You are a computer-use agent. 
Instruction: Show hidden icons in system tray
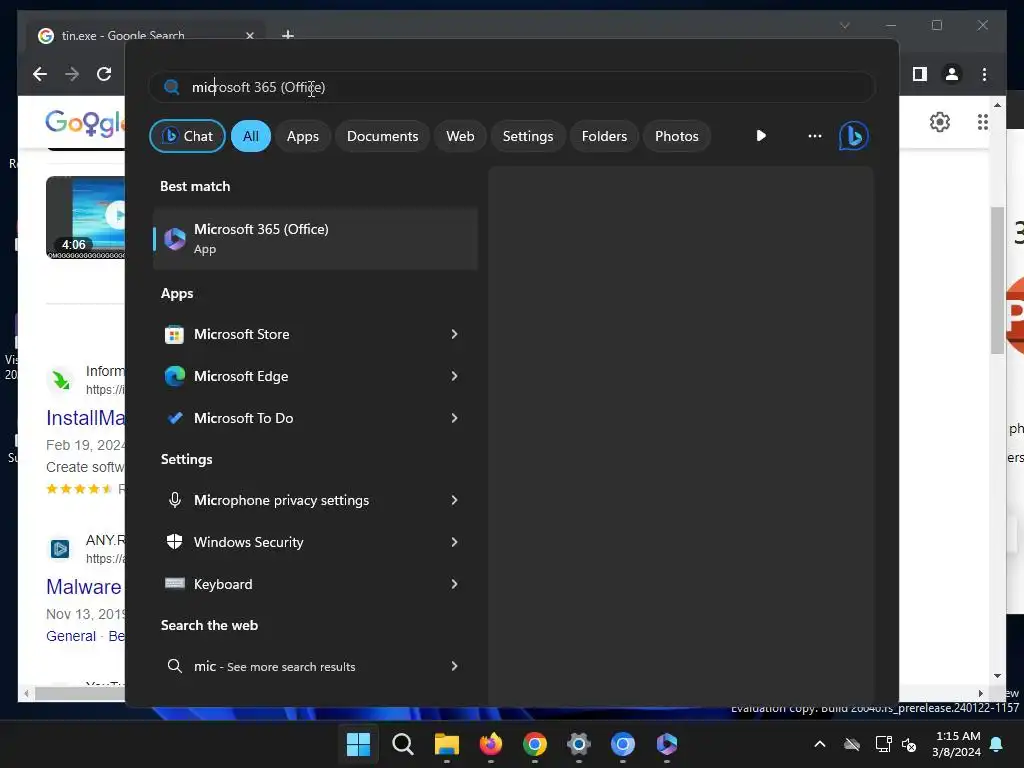pyautogui.click(x=820, y=744)
